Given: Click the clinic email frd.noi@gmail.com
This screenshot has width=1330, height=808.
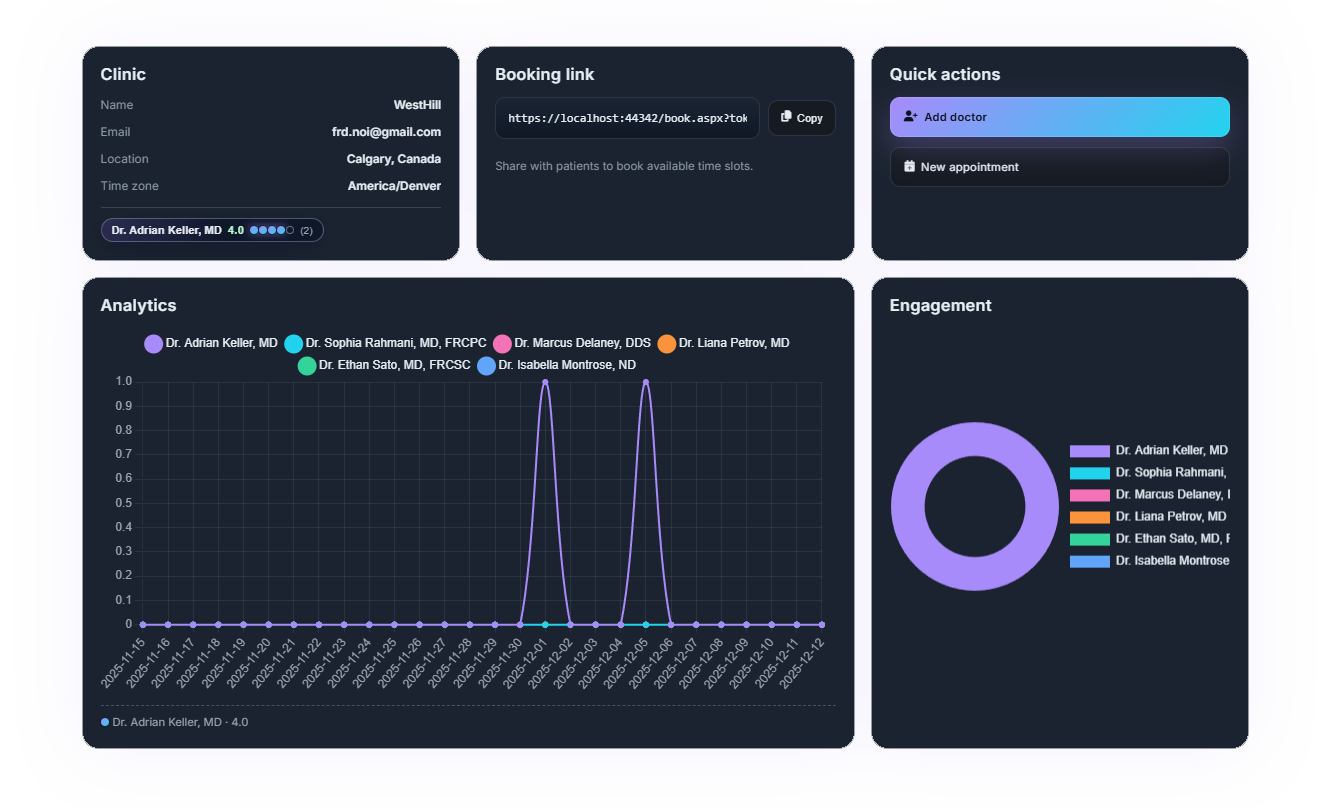Looking at the screenshot, I should [x=386, y=131].
